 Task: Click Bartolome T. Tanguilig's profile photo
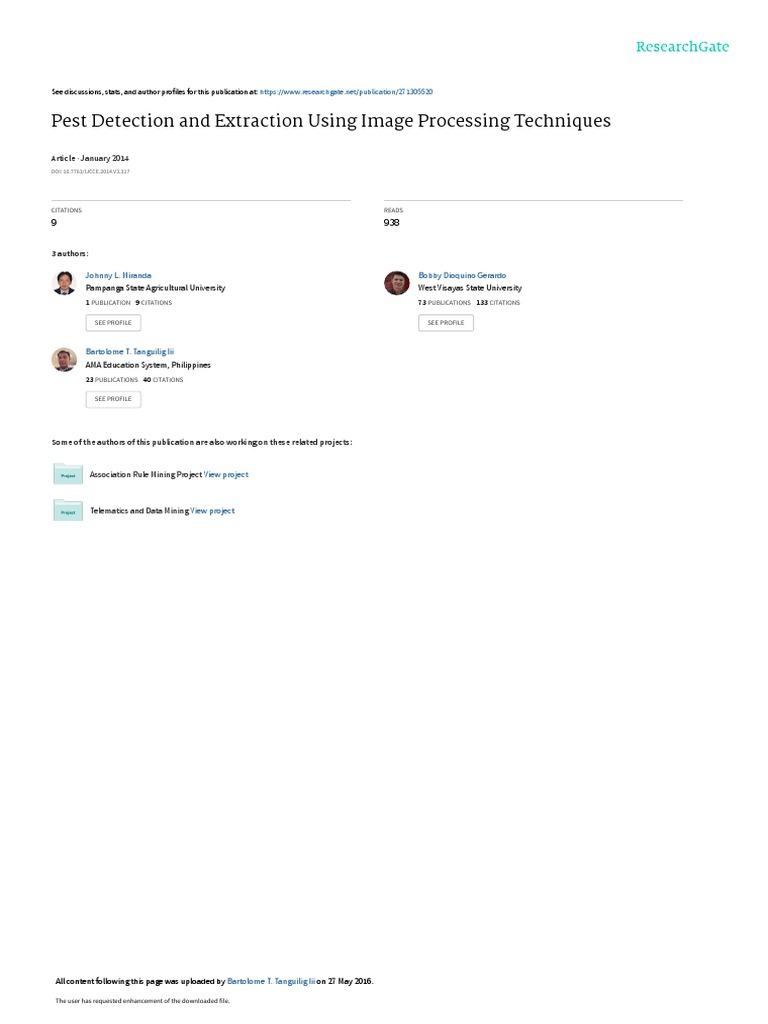pyautogui.click(x=64, y=359)
